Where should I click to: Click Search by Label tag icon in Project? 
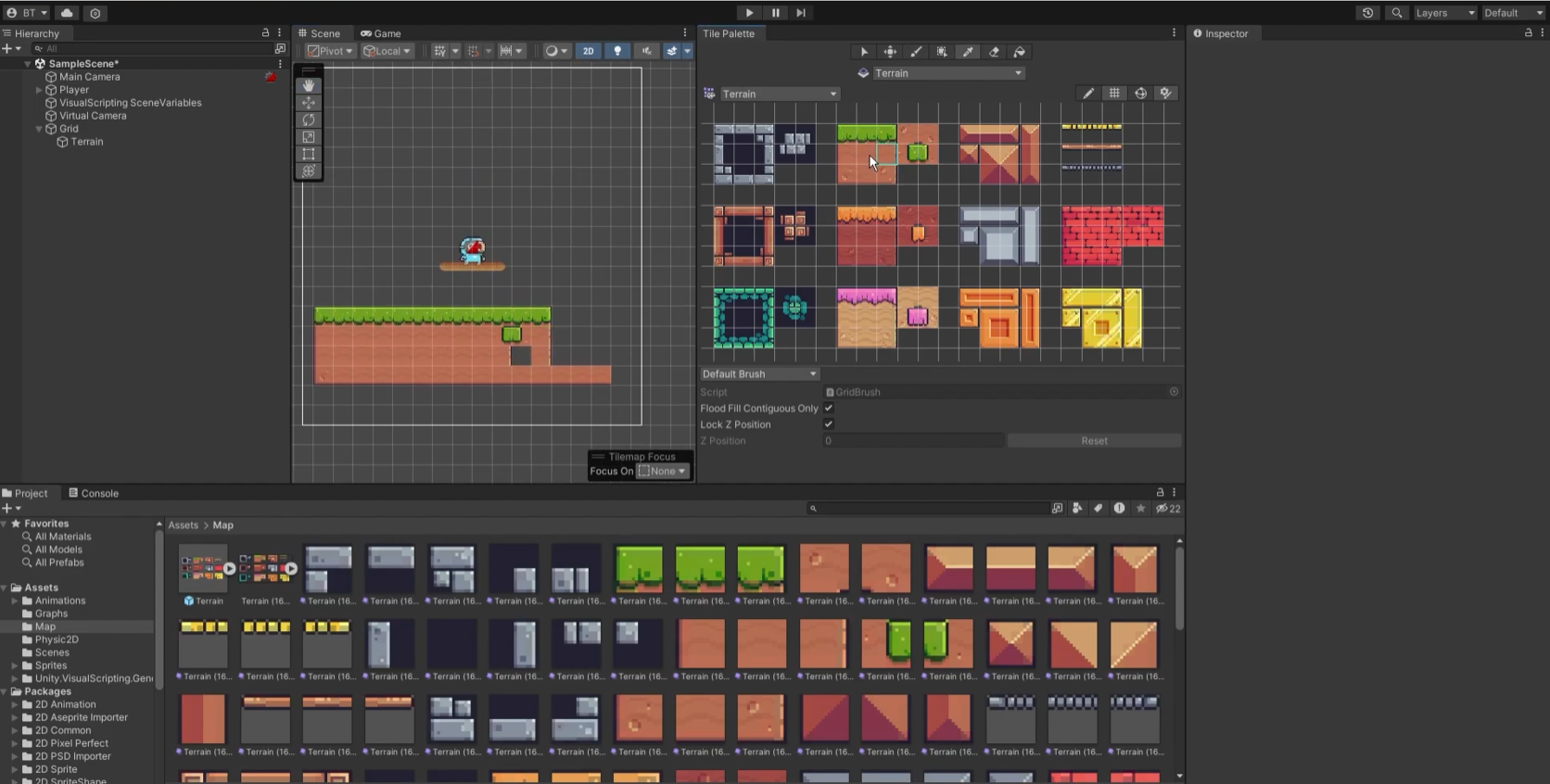coord(1098,509)
